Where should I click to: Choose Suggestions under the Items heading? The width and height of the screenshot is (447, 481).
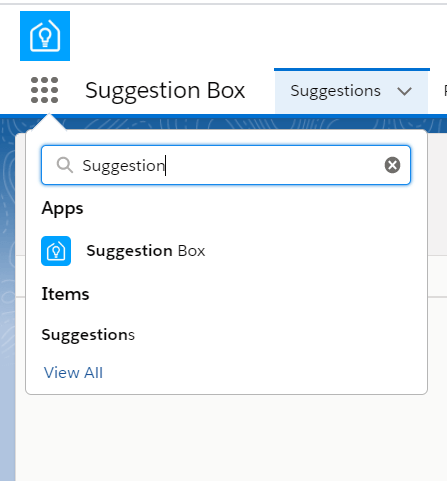coord(88,335)
